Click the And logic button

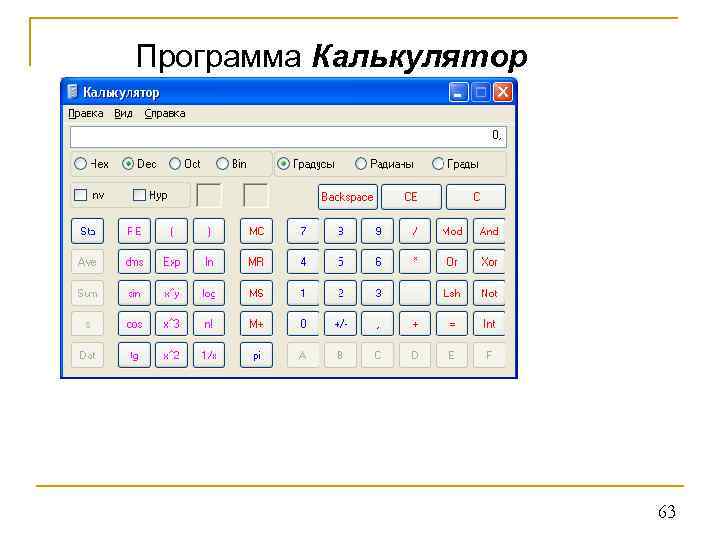[489, 231]
